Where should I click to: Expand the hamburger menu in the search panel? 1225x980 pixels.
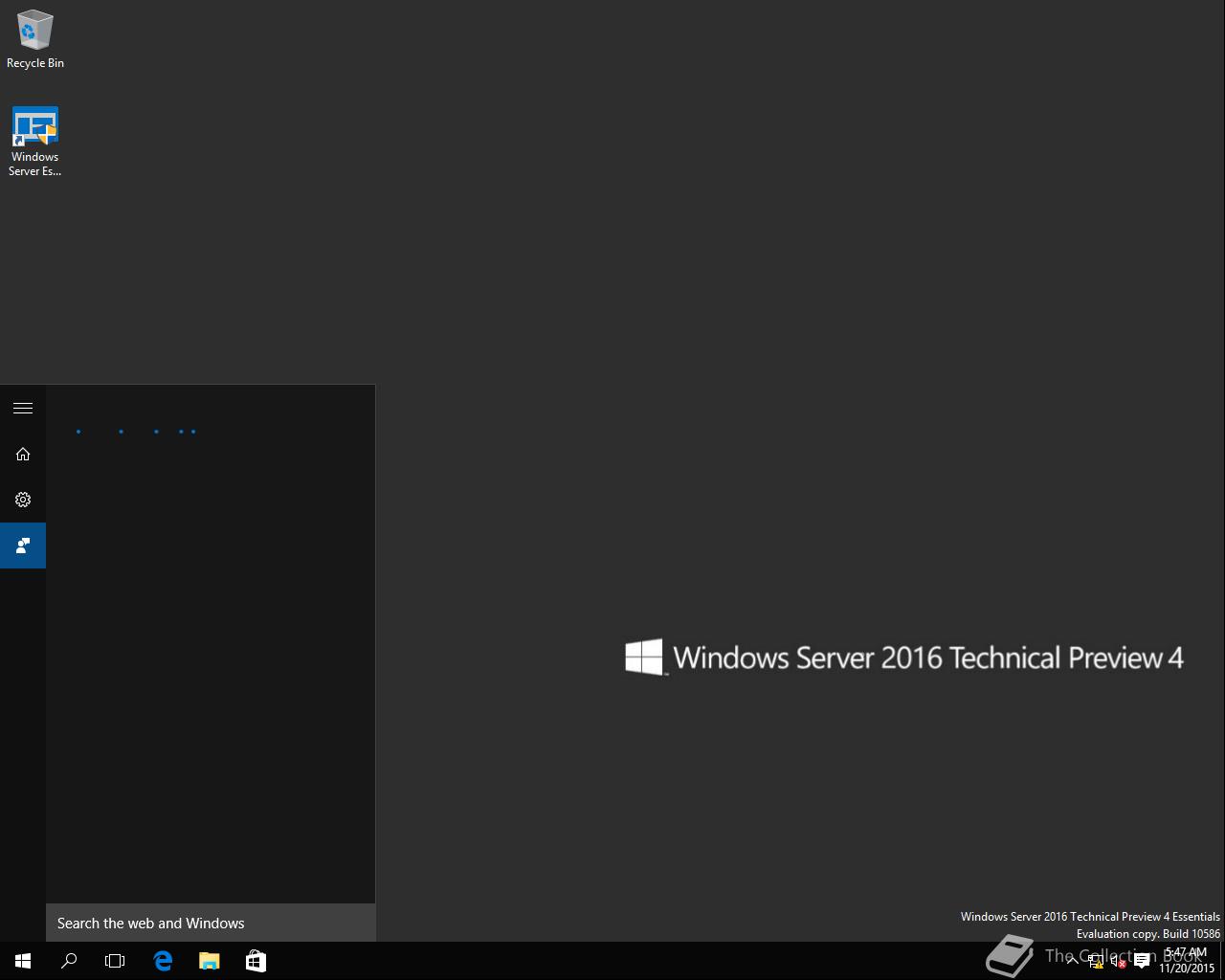coord(23,408)
